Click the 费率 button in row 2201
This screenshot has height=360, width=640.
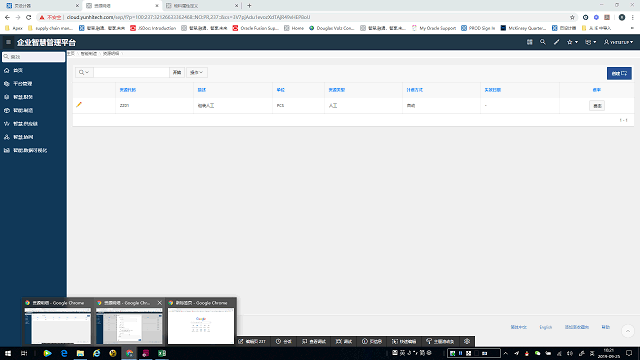[597, 106]
